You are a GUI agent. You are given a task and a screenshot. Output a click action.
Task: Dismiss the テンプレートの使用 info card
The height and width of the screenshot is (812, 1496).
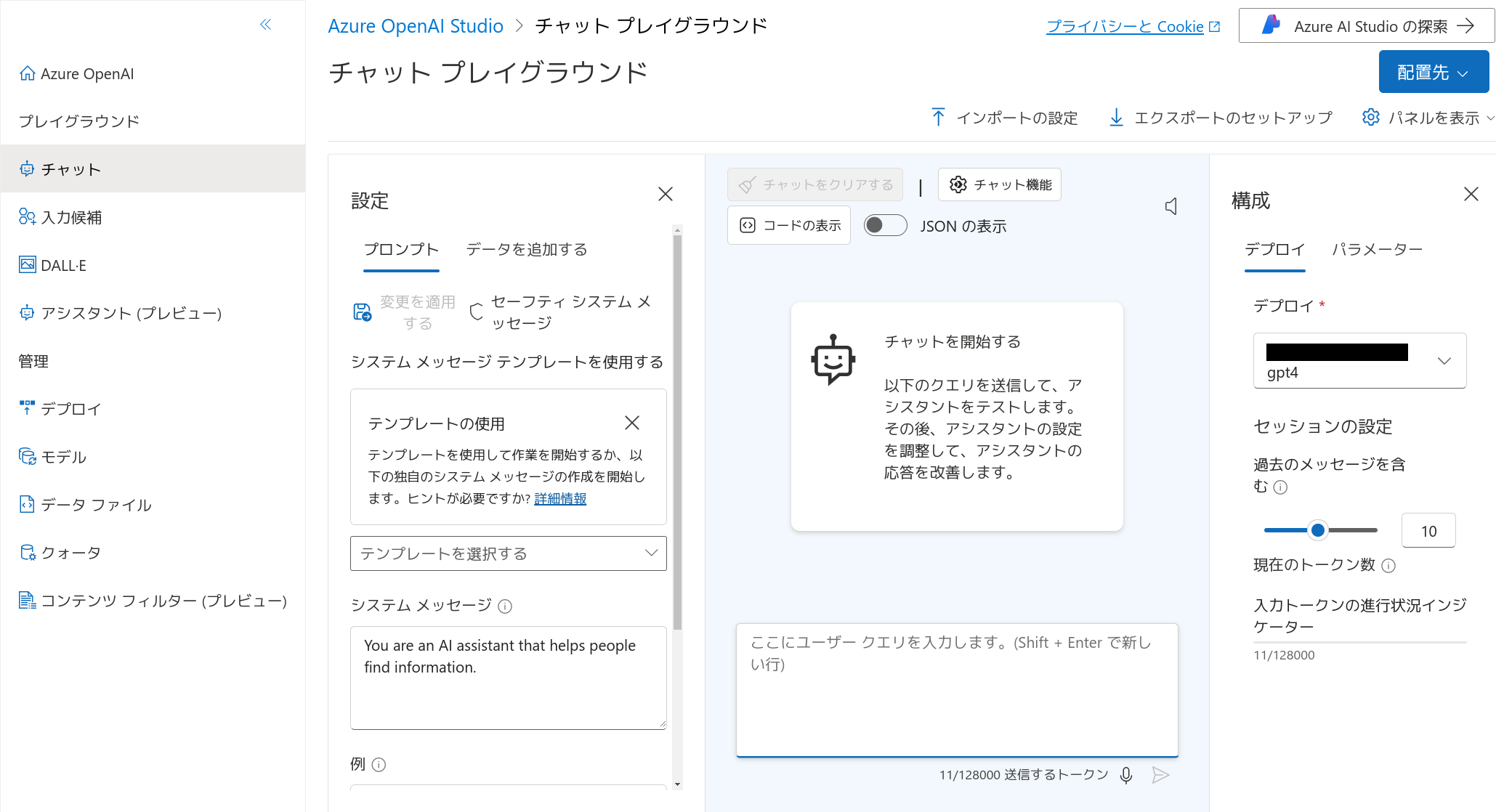click(x=632, y=423)
